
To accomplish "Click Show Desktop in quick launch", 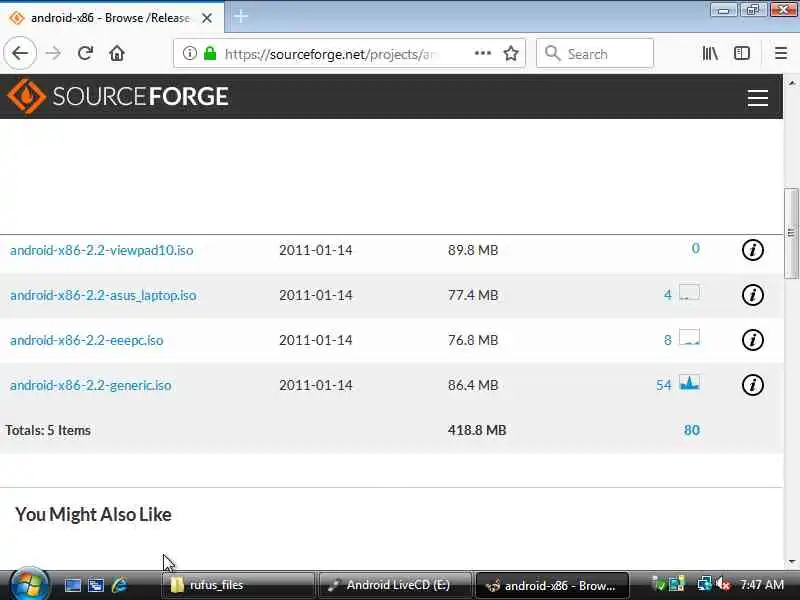I will coord(72,585).
